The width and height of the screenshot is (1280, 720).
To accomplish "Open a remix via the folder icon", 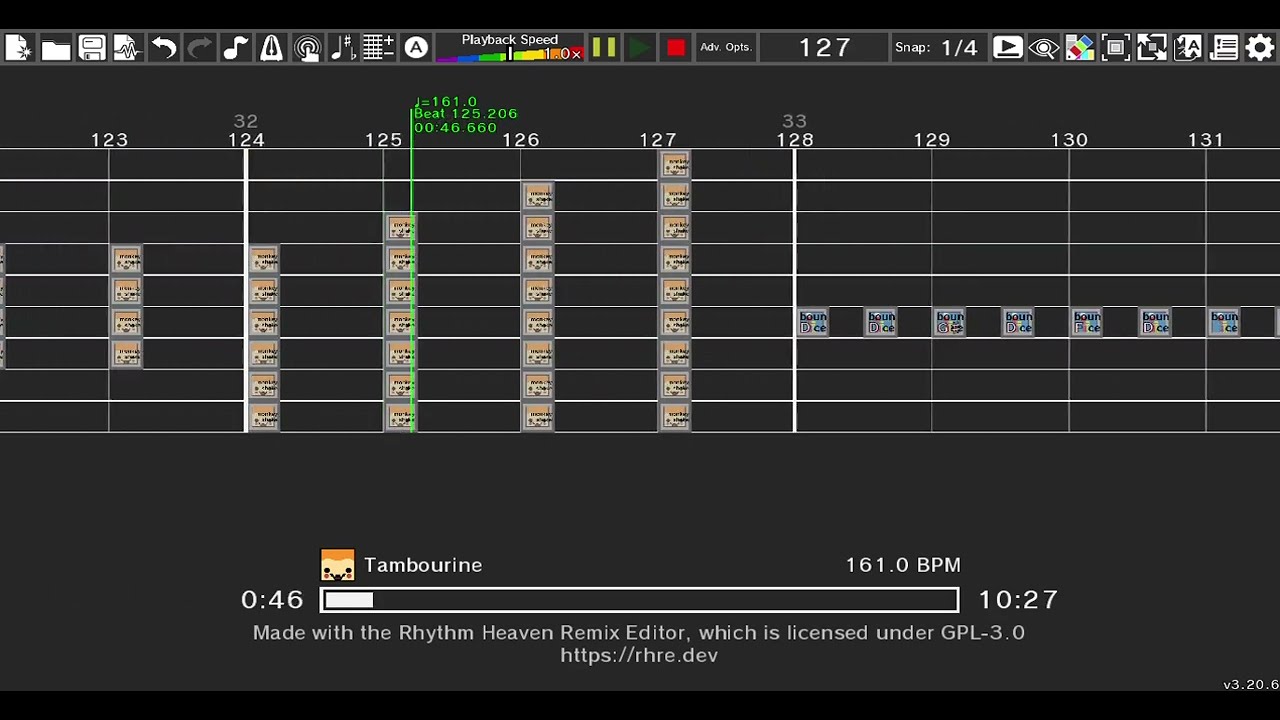I will (56, 48).
